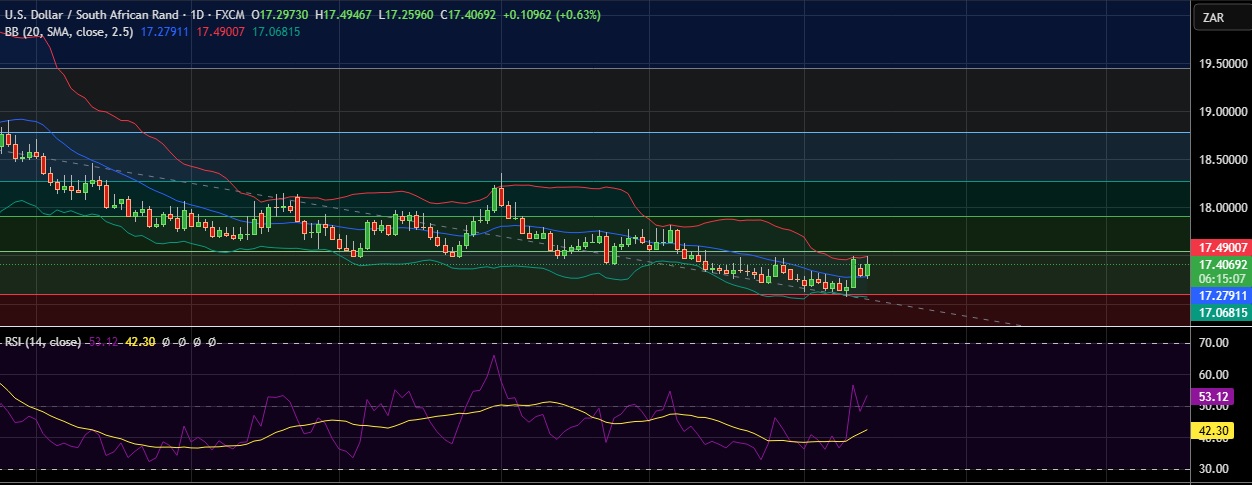Click the yellow 42.30 value in RSI legend
1252x485 pixels.
pyautogui.click(x=138, y=342)
